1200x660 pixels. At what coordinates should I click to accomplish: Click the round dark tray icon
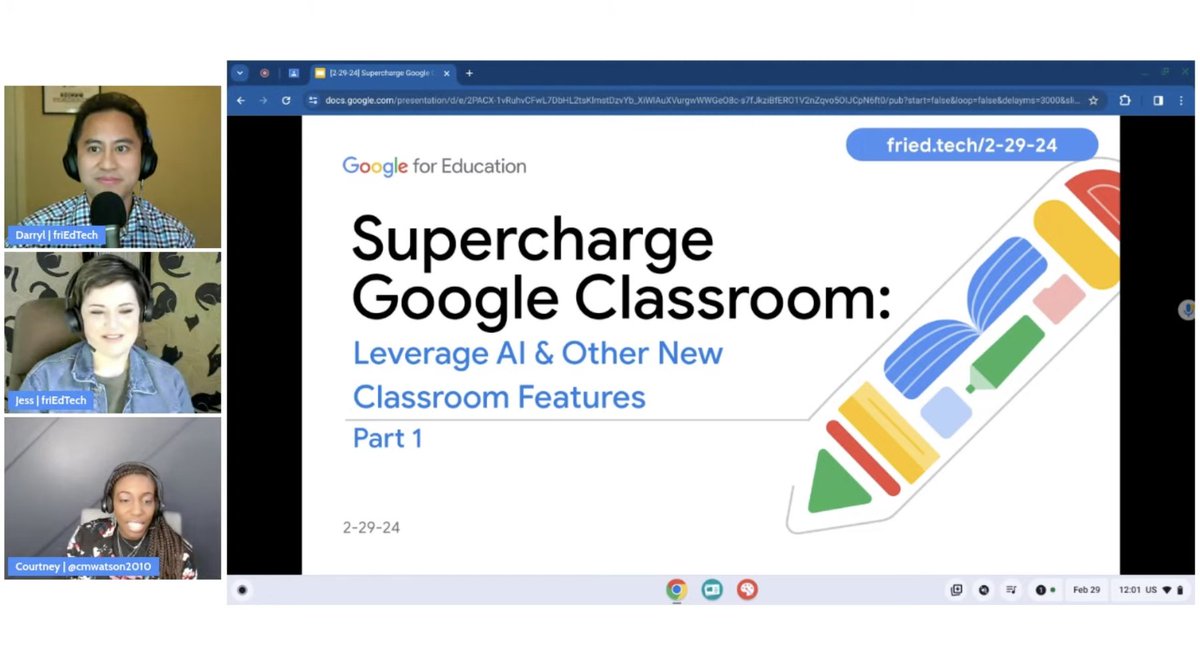click(984, 590)
